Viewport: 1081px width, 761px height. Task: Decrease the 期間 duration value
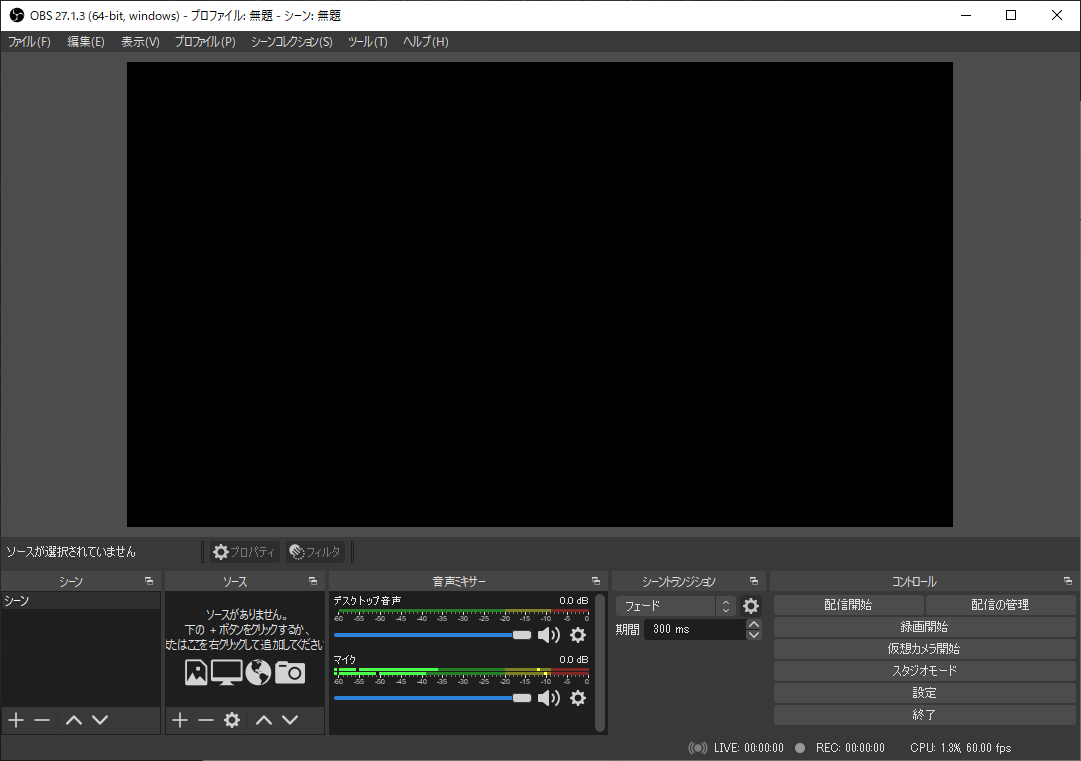pyautogui.click(x=754, y=635)
